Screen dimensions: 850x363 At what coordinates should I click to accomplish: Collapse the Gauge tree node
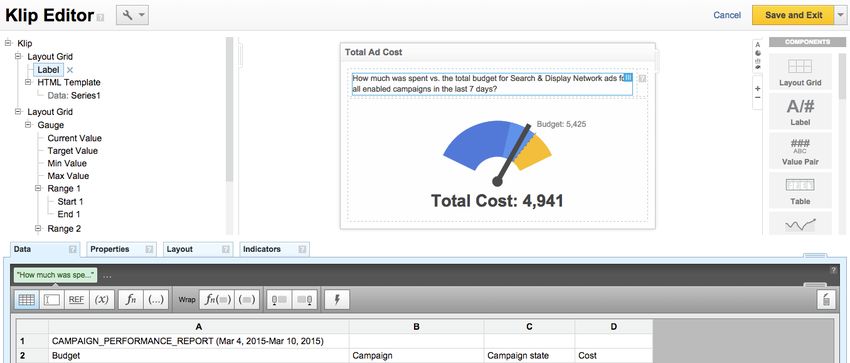[x=28, y=125]
